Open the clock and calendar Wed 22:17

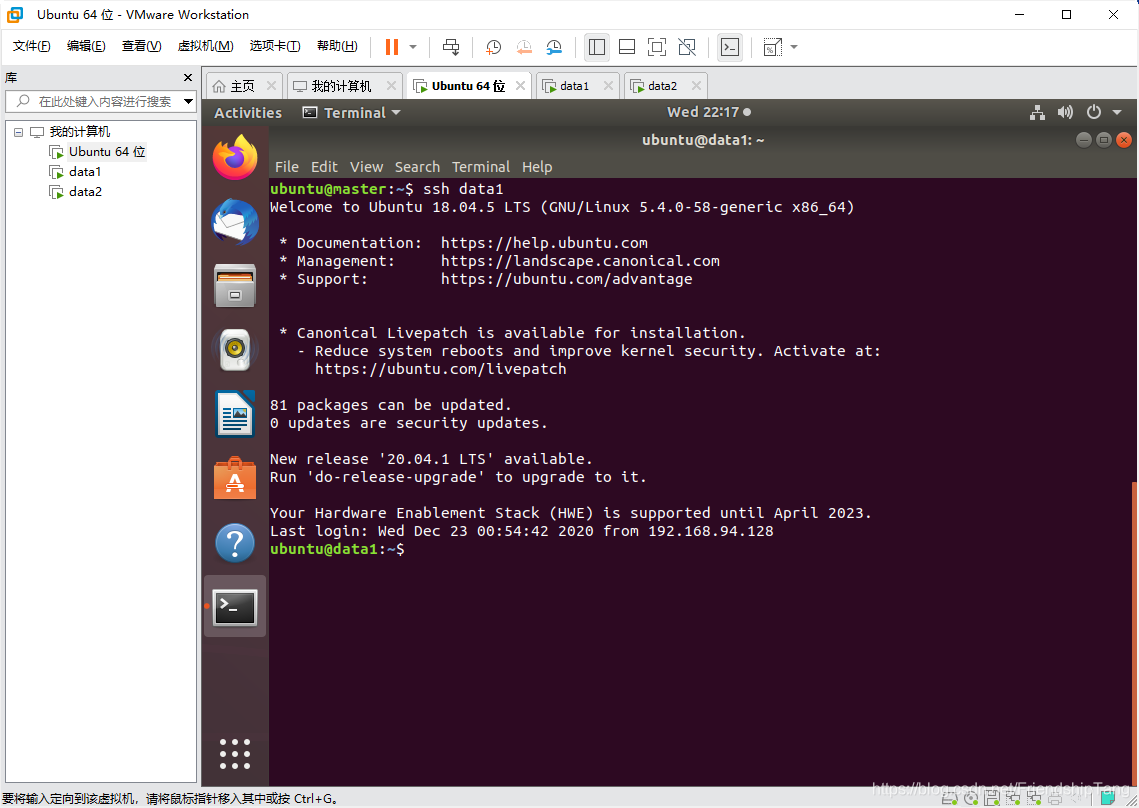[708, 112]
